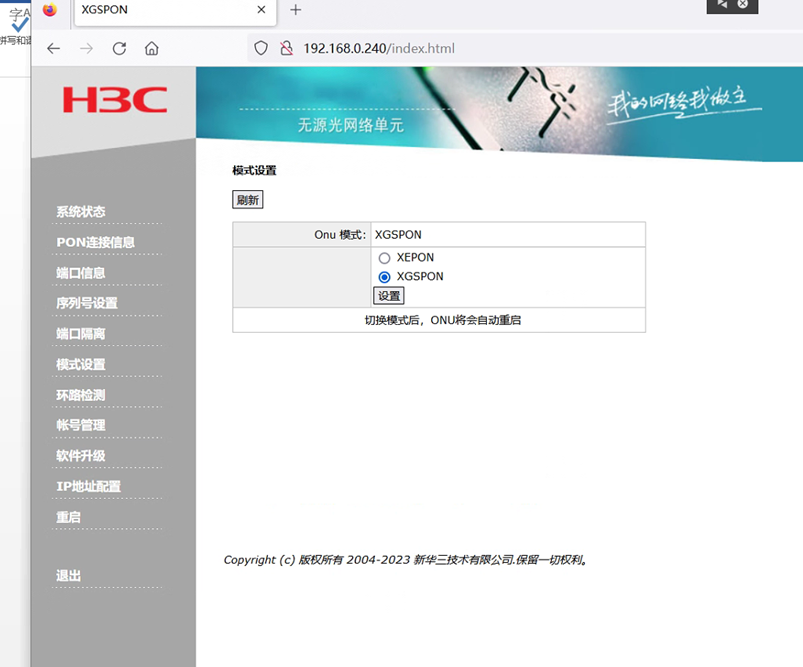Viewport: 803px width, 667px height.
Task: Click the 设置 apply button
Action: click(x=389, y=296)
